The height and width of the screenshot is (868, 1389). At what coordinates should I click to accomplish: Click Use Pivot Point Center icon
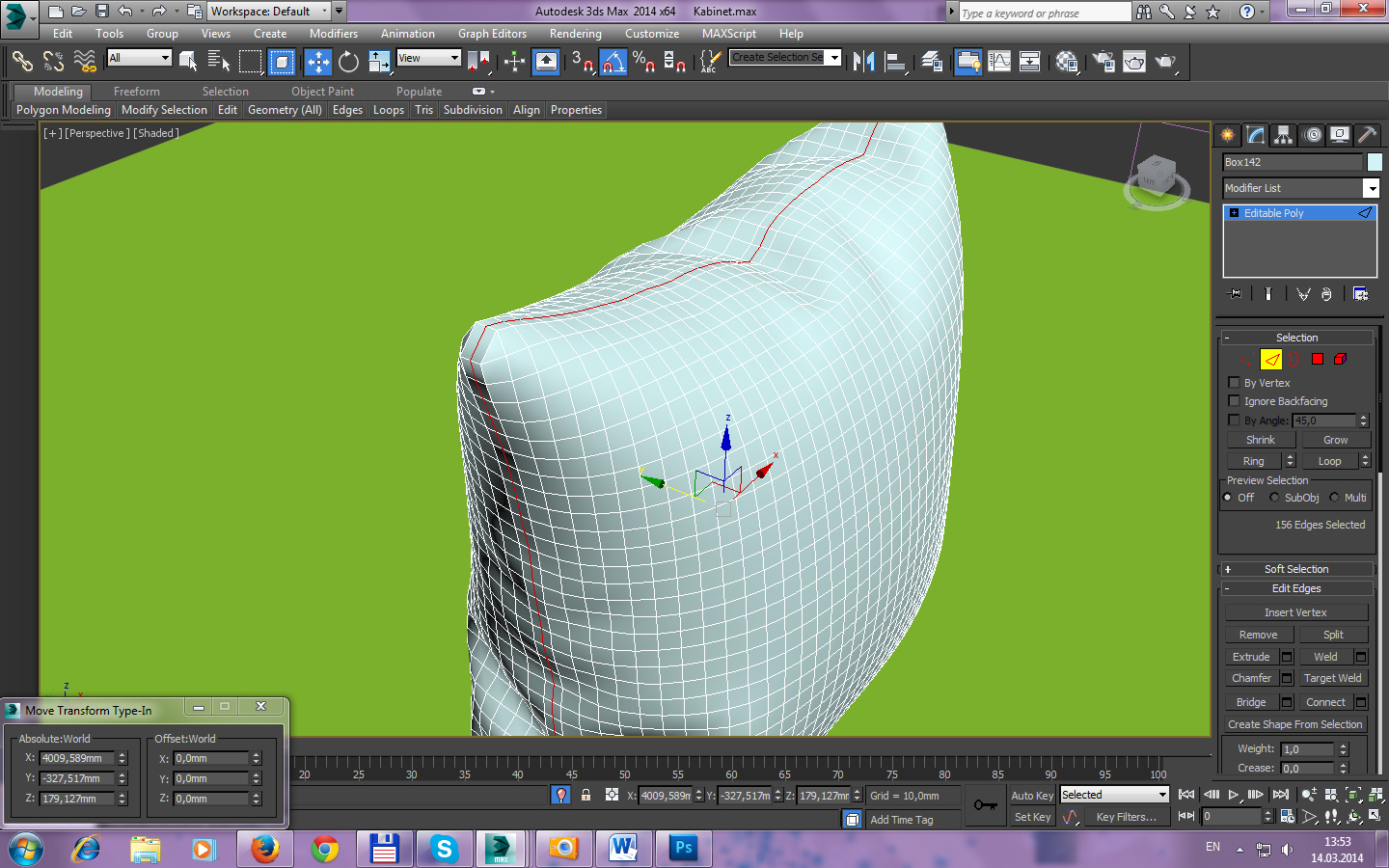point(478,62)
